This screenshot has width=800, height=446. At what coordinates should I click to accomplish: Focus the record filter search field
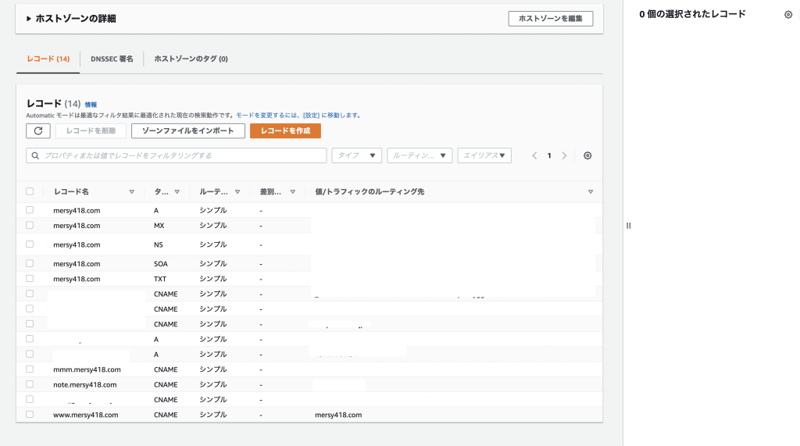point(180,156)
